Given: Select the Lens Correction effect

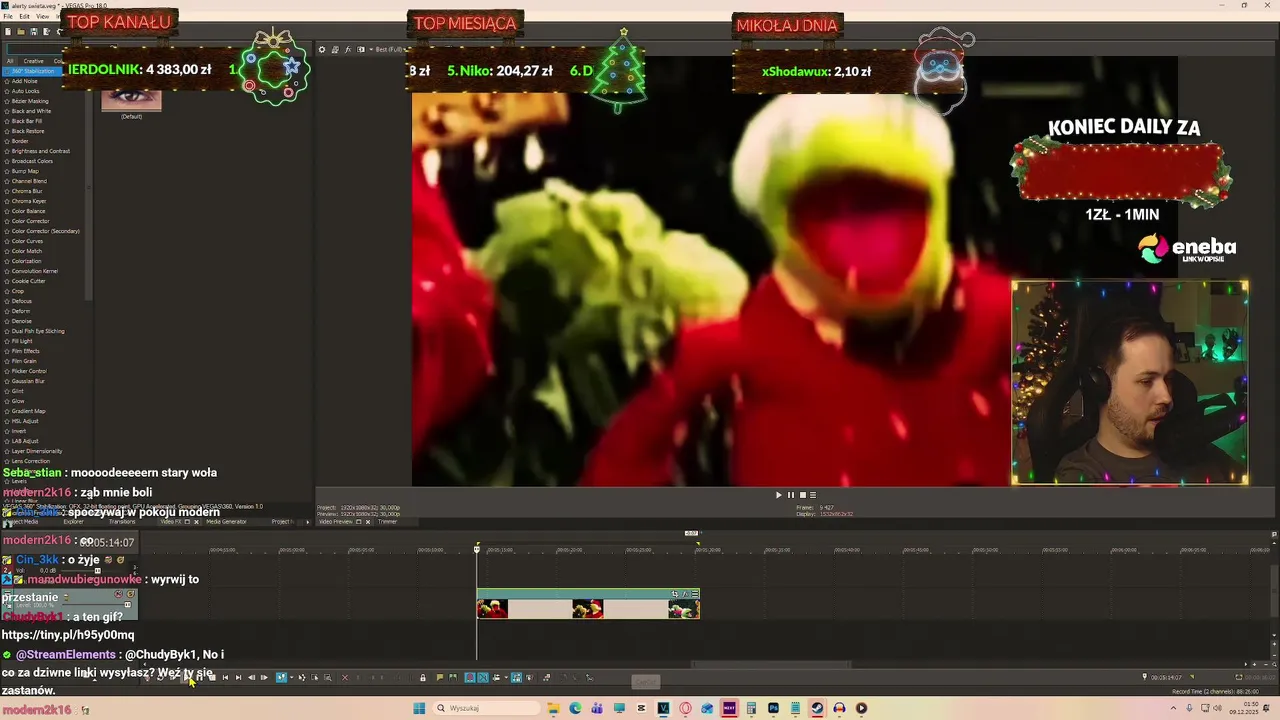Looking at the screenshot, I should point(30,461).
